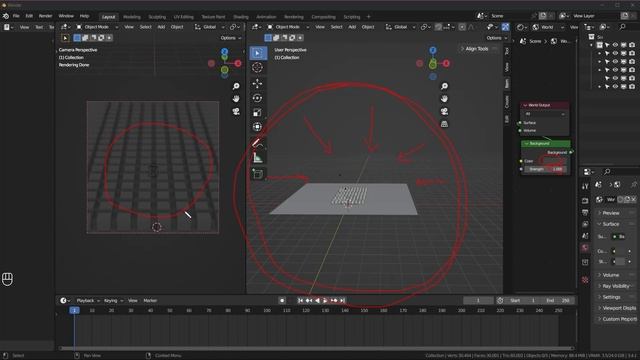640x360 pixels.
Task: Click frame 1 marker on timeline
Action: coord(74,311)
